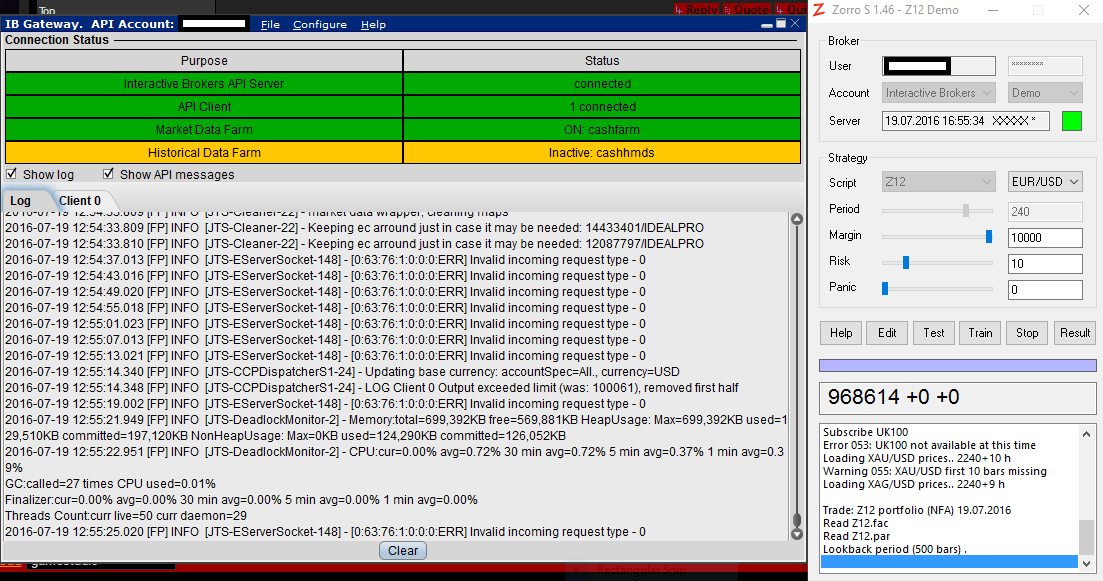This screenshot has width=1103, height=581.
Task: Click 'Error 053: UK100 not available at this time'
Action: [929, 445]
